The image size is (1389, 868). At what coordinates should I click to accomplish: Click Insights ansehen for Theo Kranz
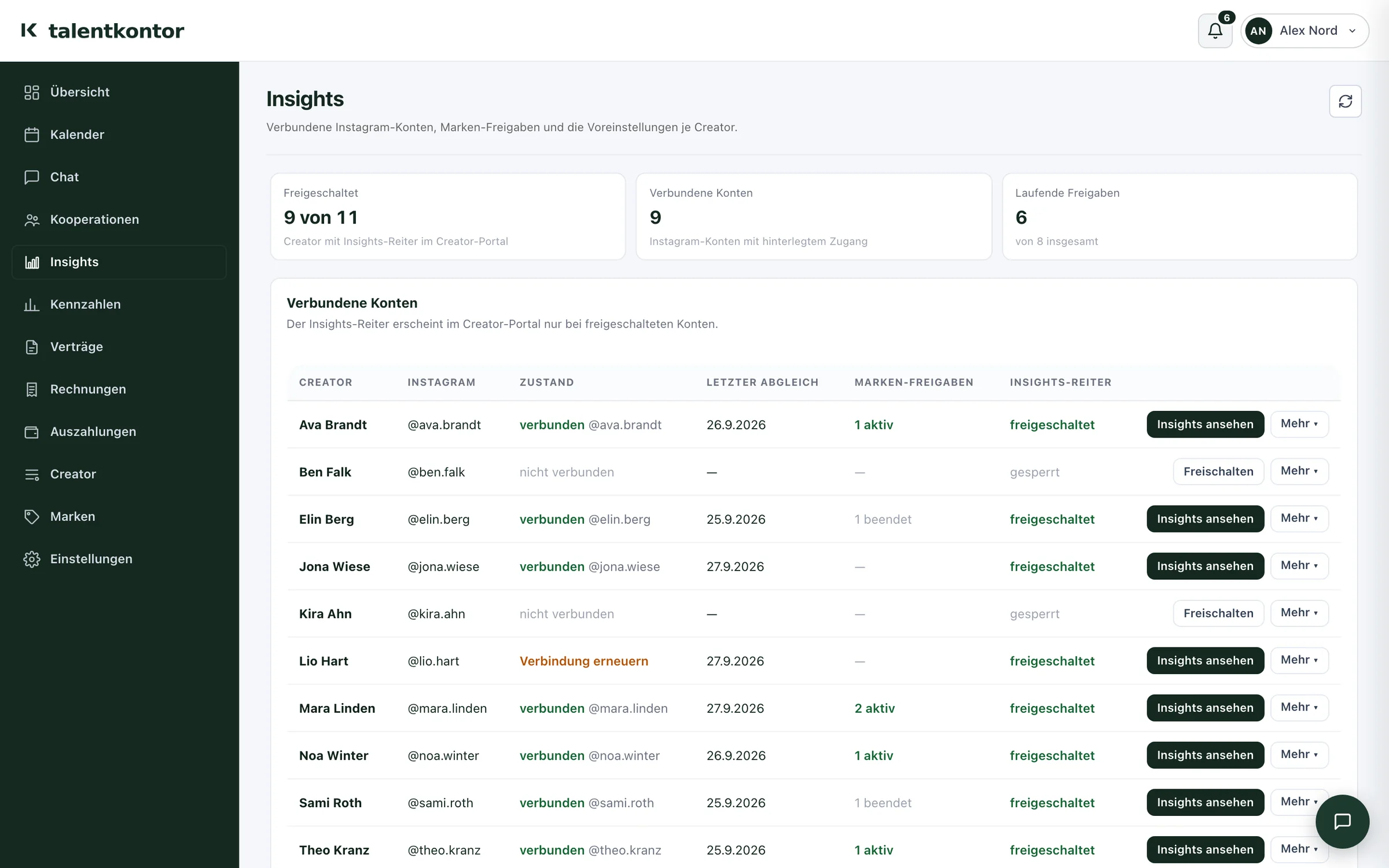[1205, 849]
